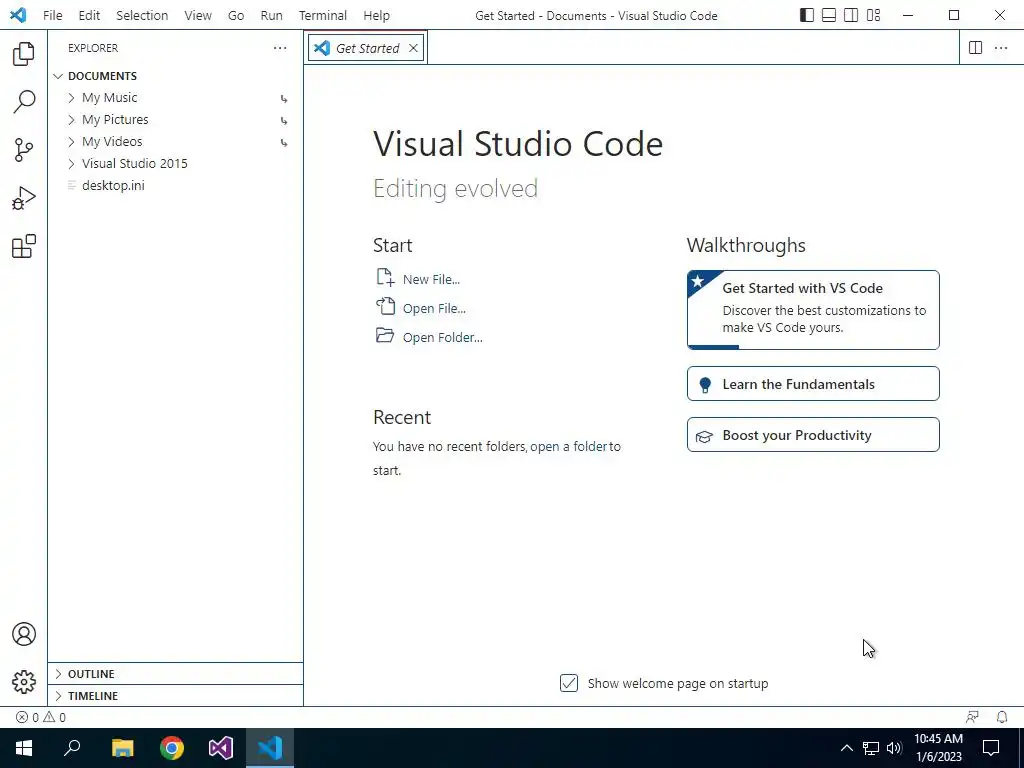Screen dimensions: 1024x768
Task: Open the Extensions view
Action: pos(24,246)
